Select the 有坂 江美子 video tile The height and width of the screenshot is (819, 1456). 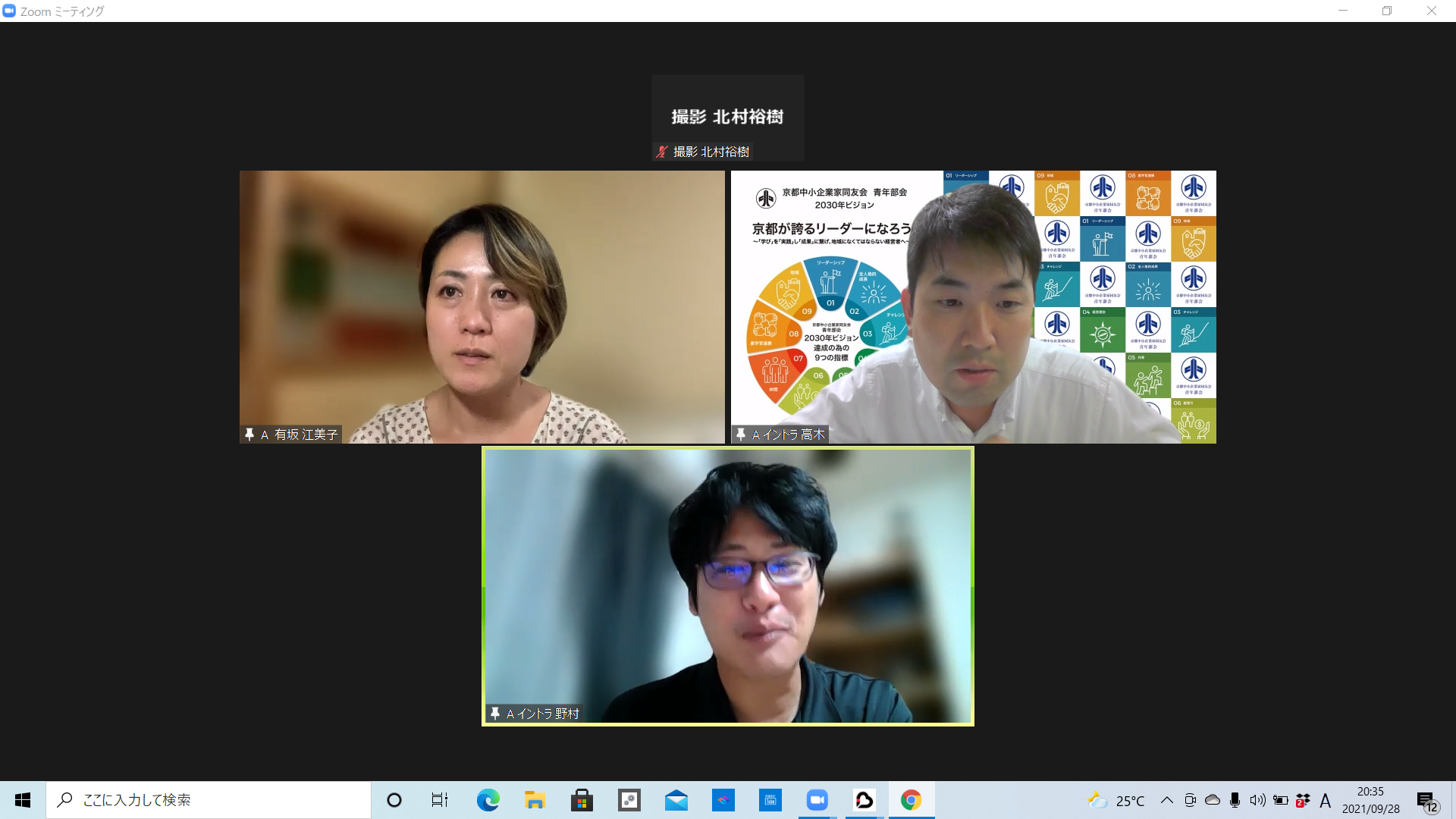click(482, 307)
